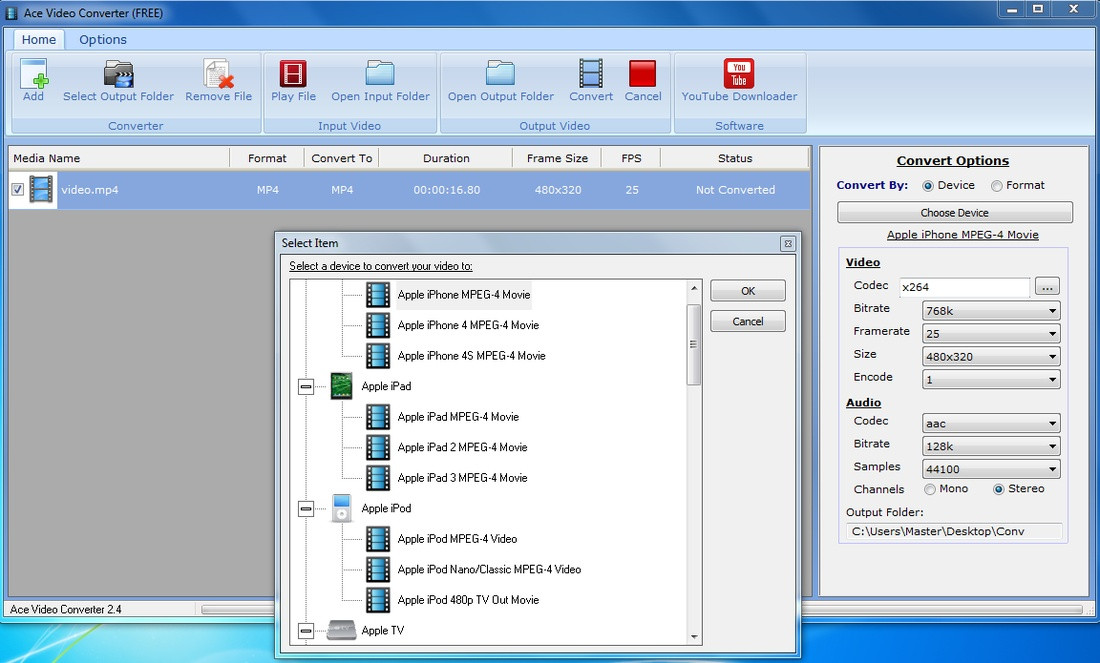Screen dimensions: 1100x663
Task: Click Apple iPhone 4S MPEG-4 Movie icon
Action: [x=378, y=356]
